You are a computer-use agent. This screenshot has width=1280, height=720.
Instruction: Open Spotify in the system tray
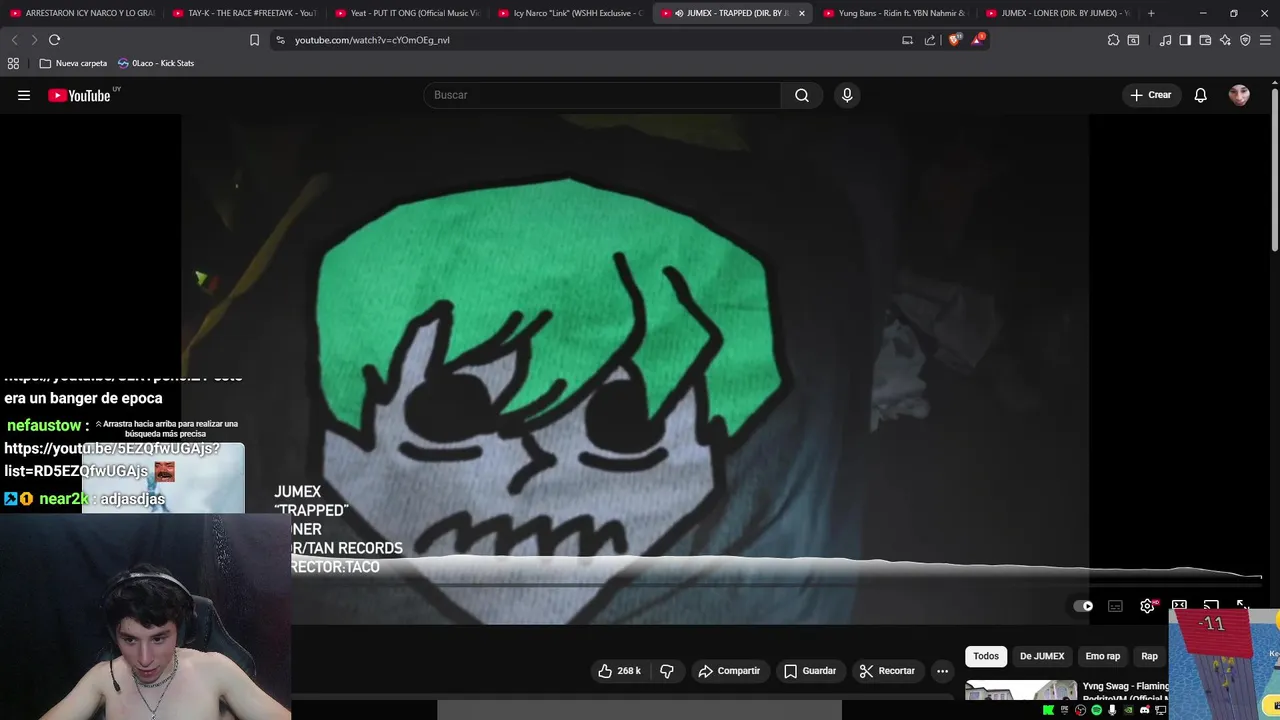coord(1097,710)
